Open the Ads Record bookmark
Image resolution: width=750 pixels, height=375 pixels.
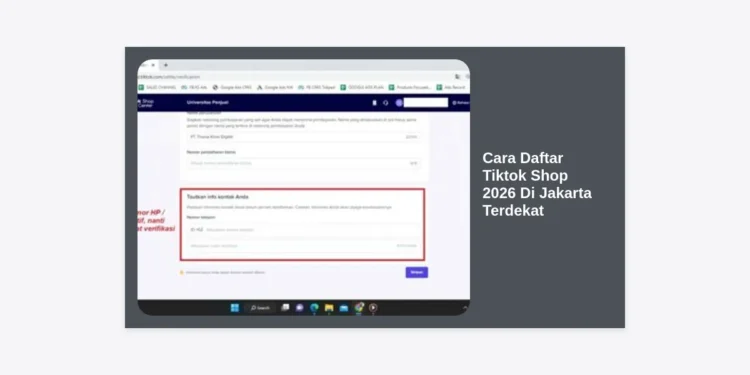pyautogui.click(x=451, y=88)
